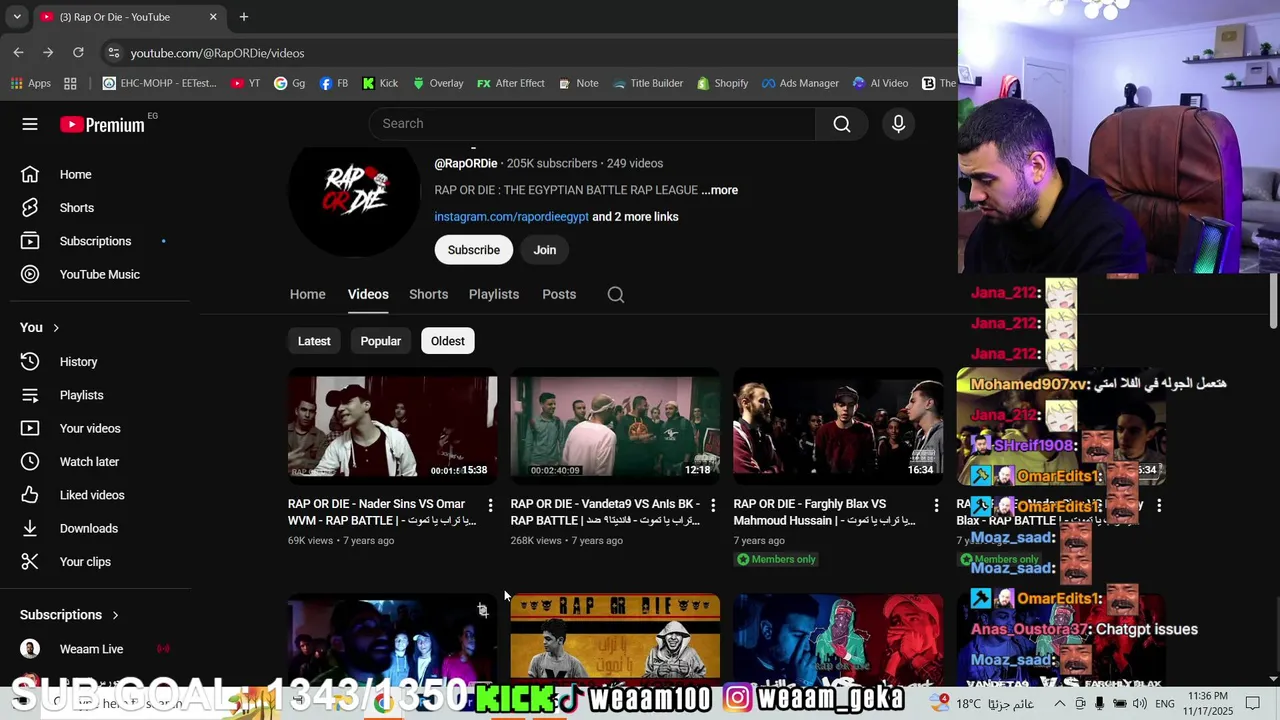Click the page vertical scrollbar
The height and width of the screenshot is (720, 1280).
(x=1273, y=303)
